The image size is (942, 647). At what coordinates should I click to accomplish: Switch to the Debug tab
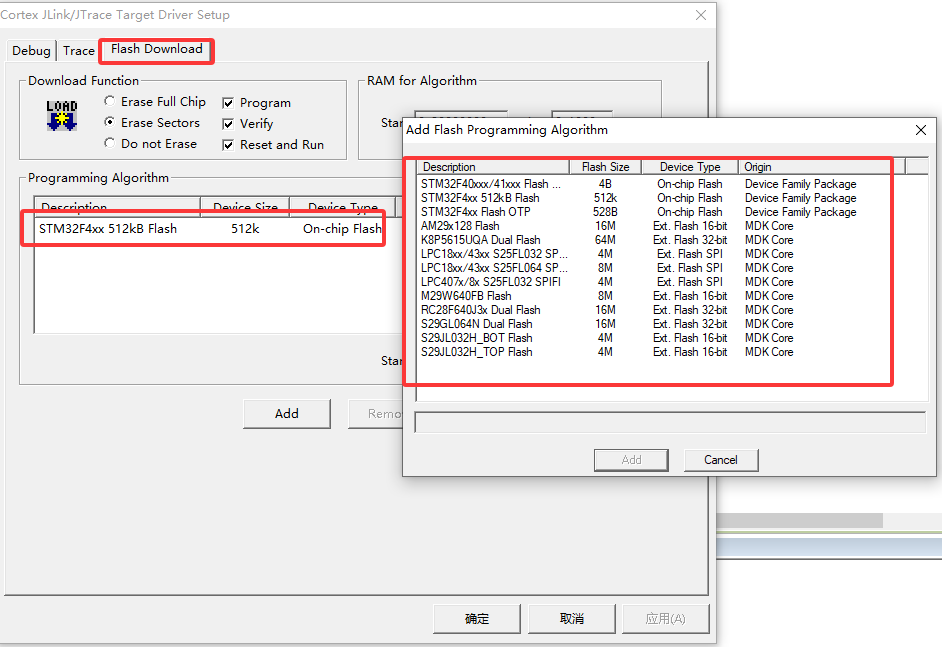click(x=31, y=50)
